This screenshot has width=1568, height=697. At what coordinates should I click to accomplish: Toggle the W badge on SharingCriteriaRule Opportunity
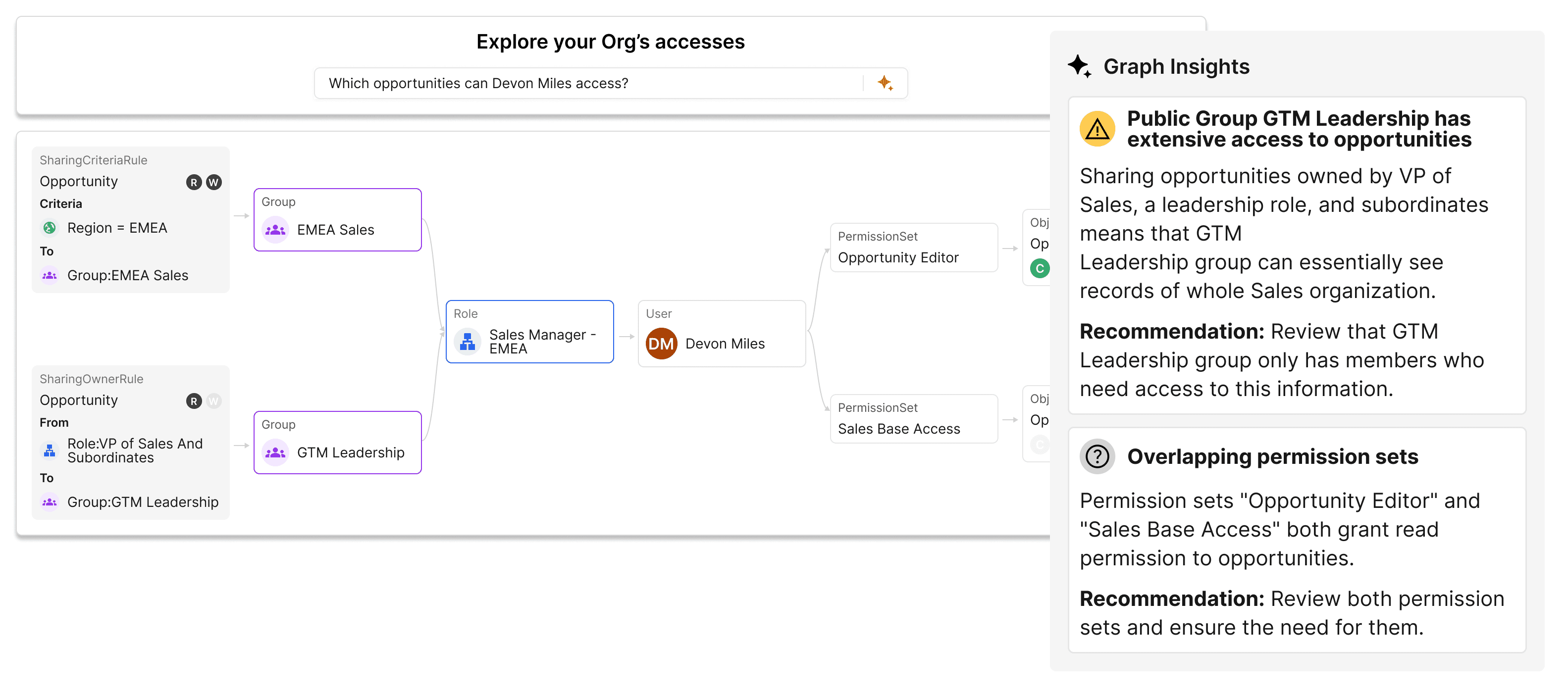213,182
